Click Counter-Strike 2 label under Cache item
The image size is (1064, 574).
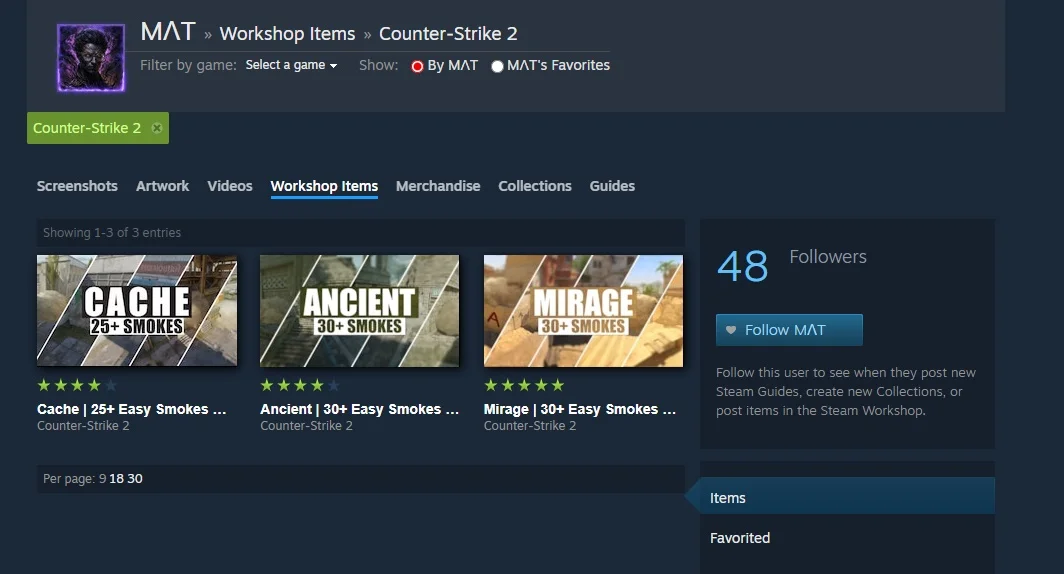coord(83,425)
